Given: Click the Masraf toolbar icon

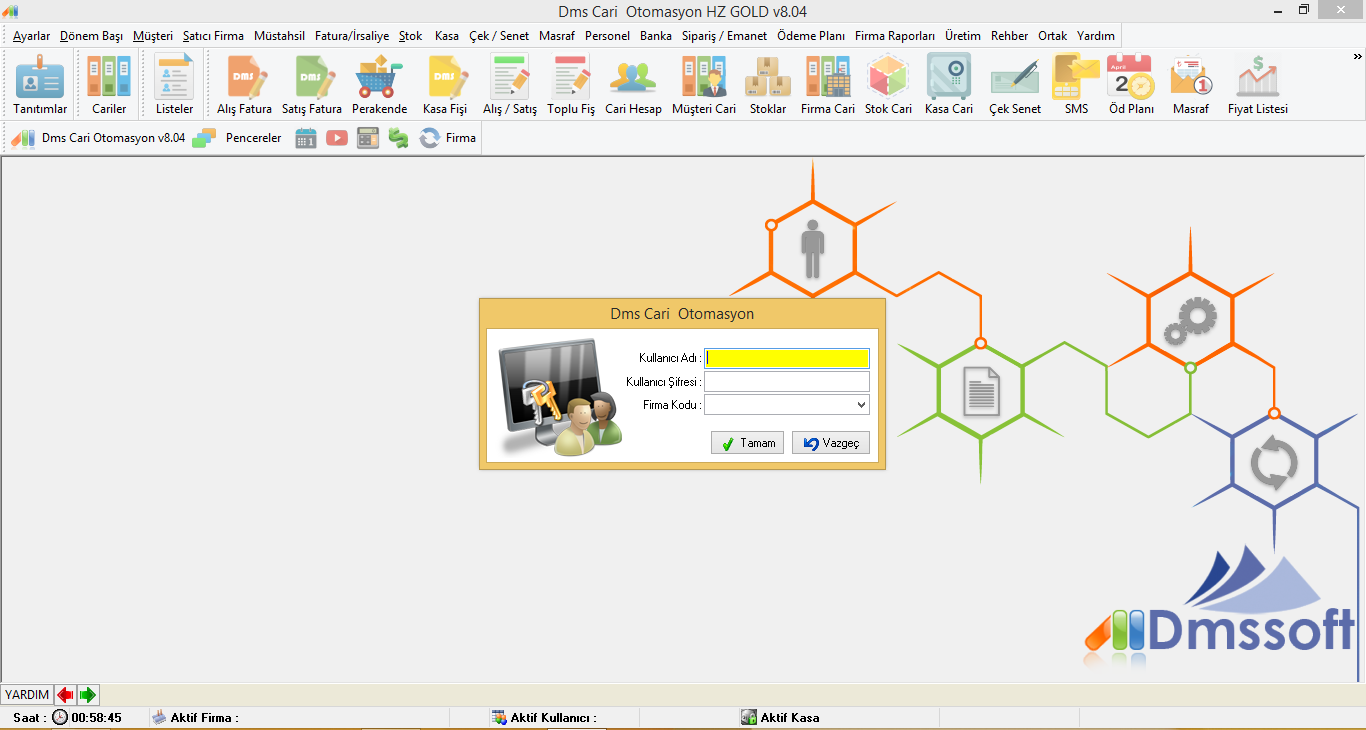Looking at the screenshot, I should (x=1191, y=85).
